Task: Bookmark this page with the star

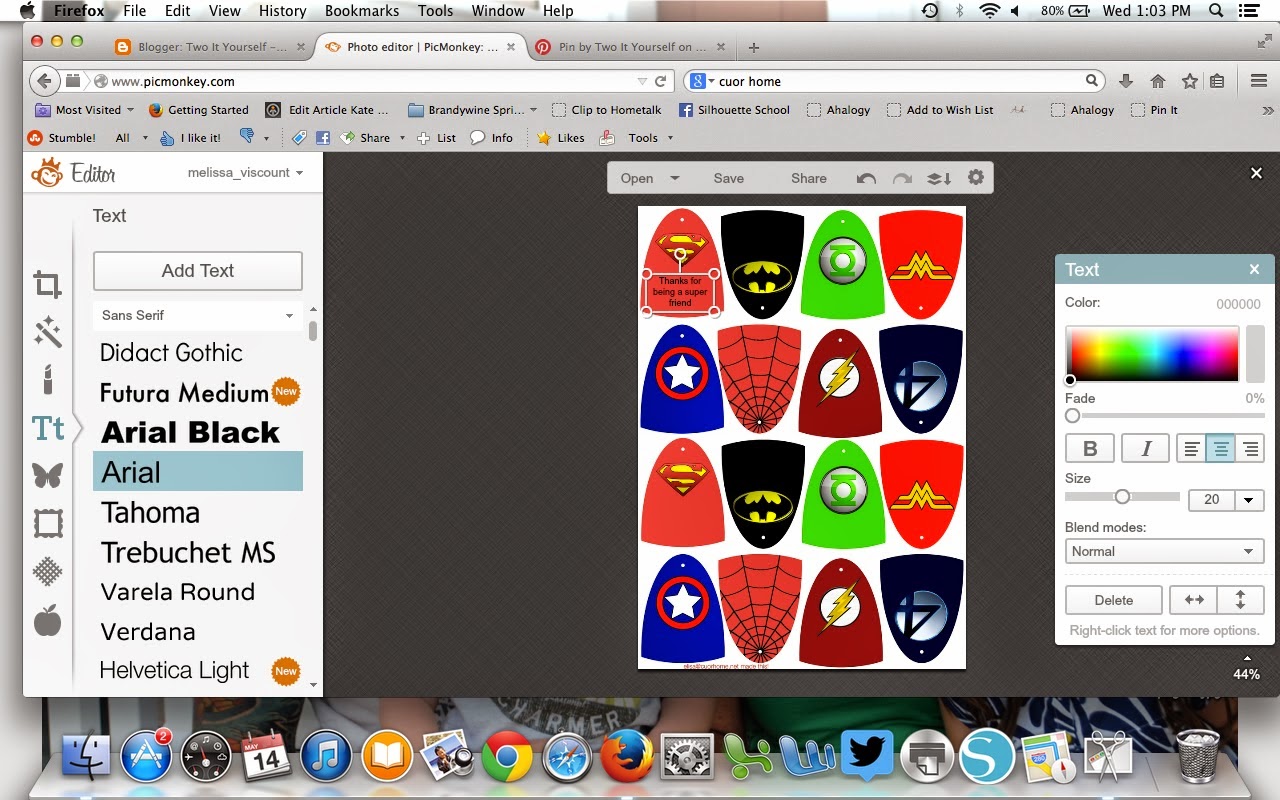Action: point(1189,81)
